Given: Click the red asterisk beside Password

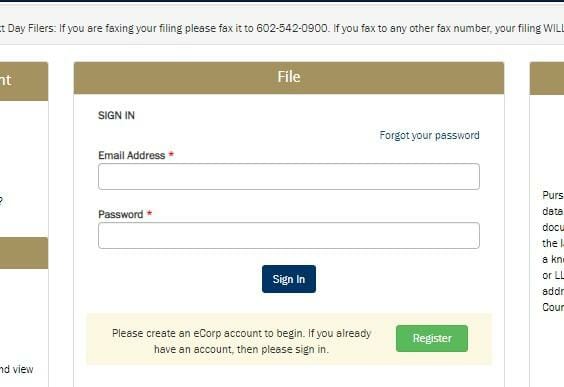Looking at the screenshot, I should [x=149, y=213].
